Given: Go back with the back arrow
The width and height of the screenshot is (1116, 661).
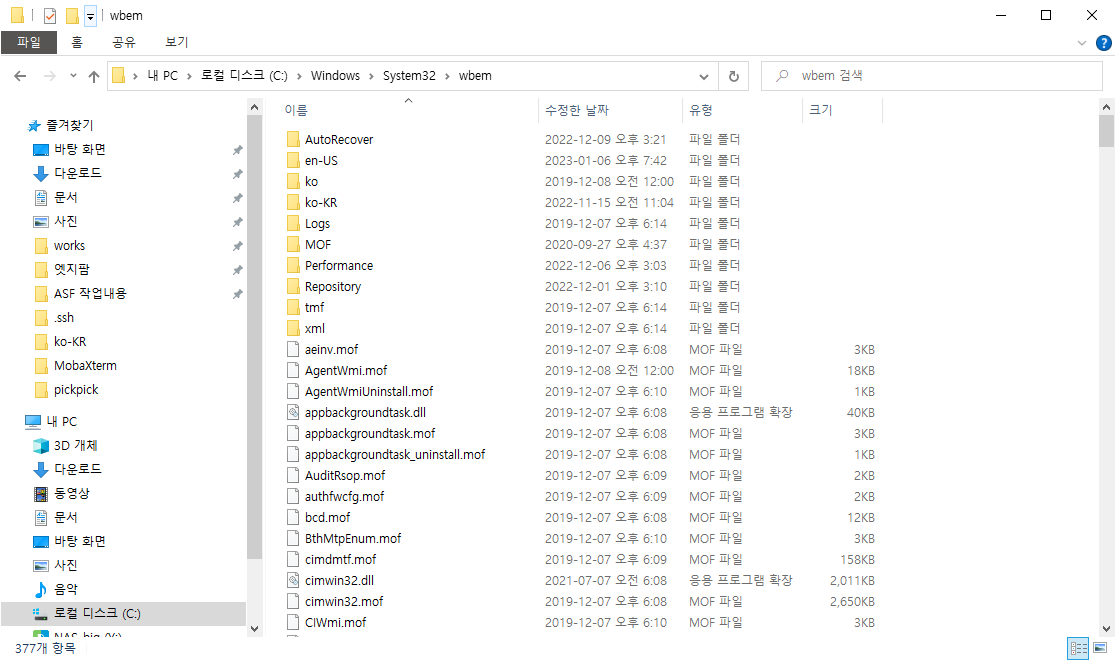Looking at the screenshot, I should click(20, 76).
